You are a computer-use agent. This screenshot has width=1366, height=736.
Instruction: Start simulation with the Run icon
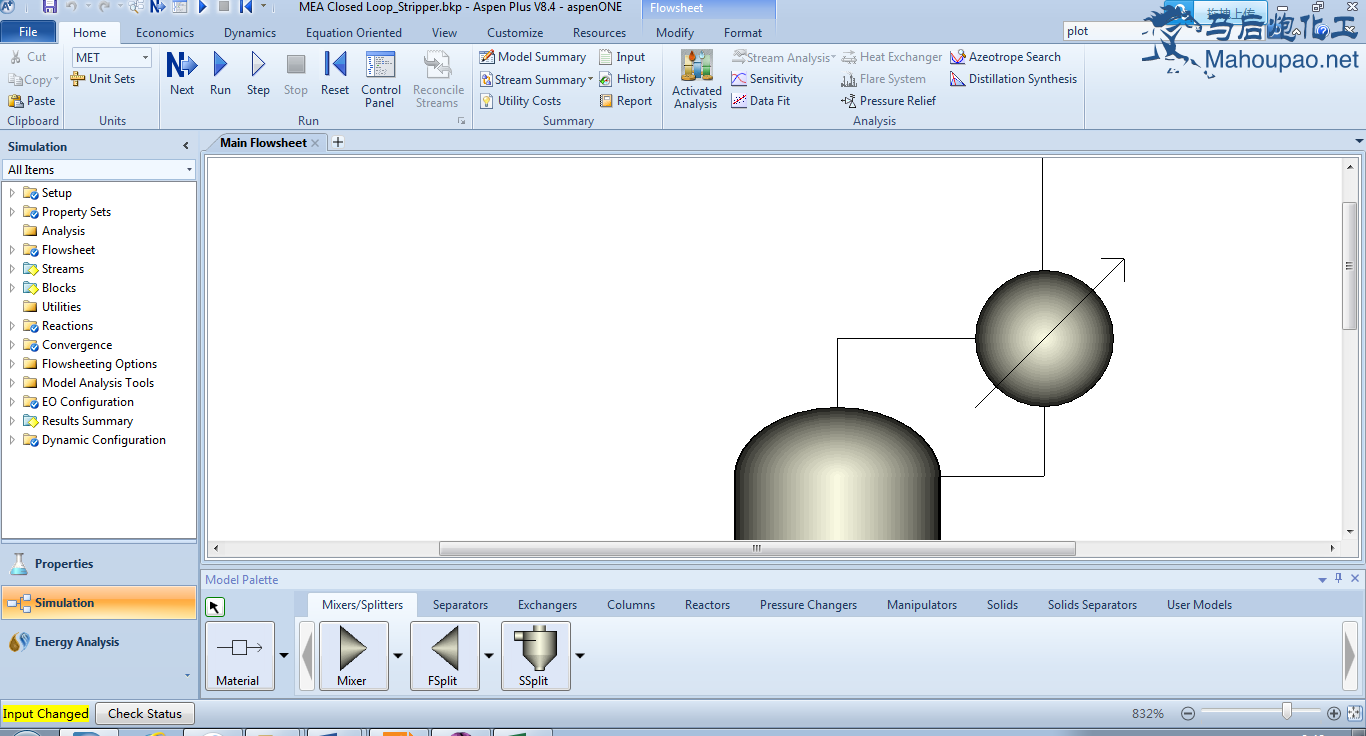click(x=220, y=74)
